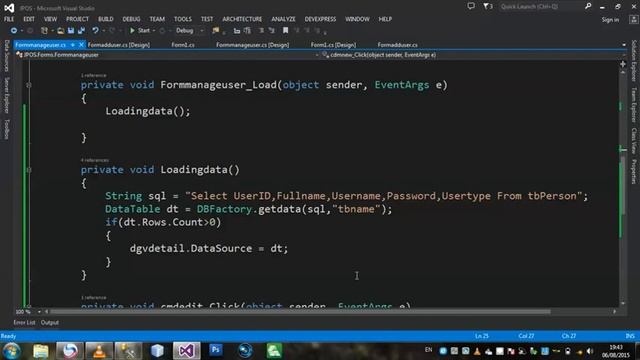Click the Quick Launch search magnifier icon
The image size is (640, 360).
point(588,6)
